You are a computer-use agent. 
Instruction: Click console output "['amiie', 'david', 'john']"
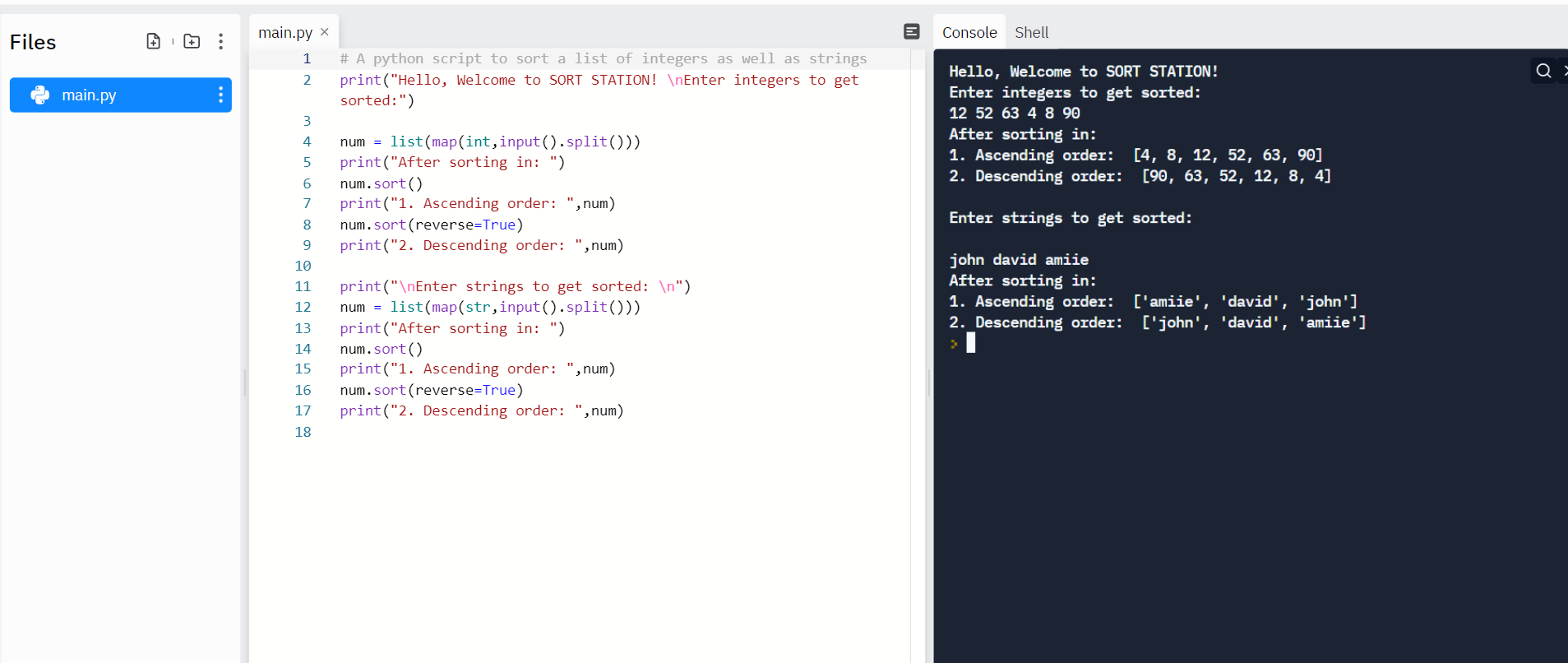click(x=1245, y=301)
